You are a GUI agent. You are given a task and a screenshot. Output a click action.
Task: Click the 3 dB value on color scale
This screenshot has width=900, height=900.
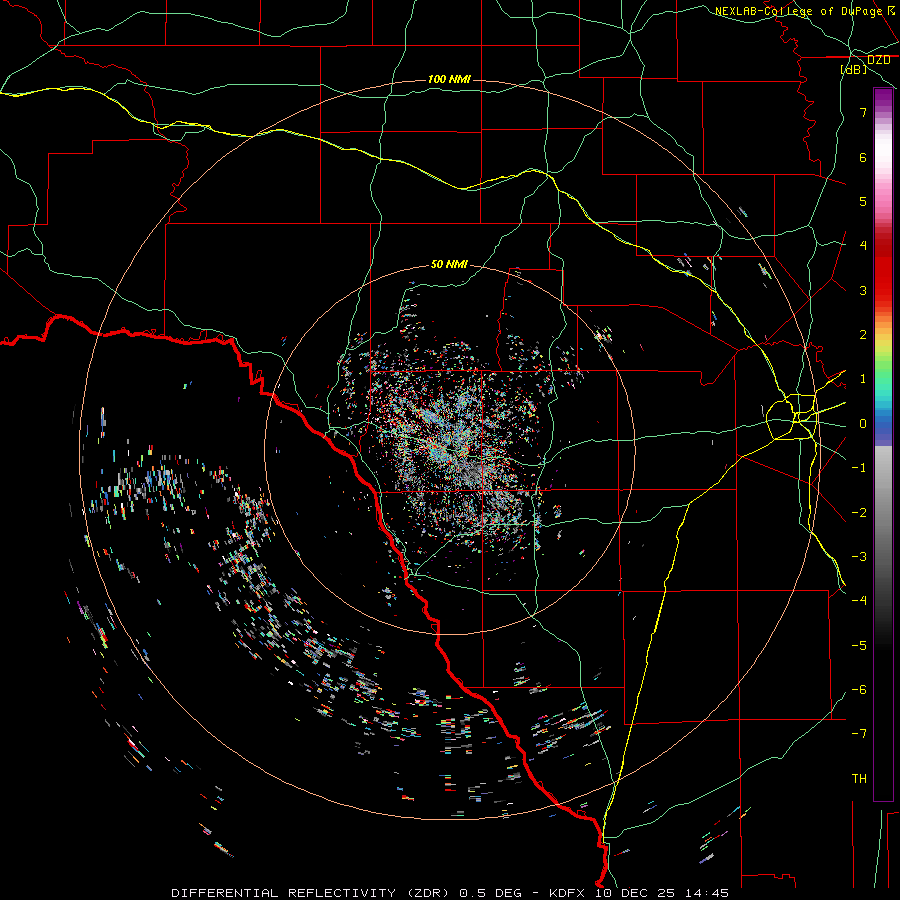(863, 290)
